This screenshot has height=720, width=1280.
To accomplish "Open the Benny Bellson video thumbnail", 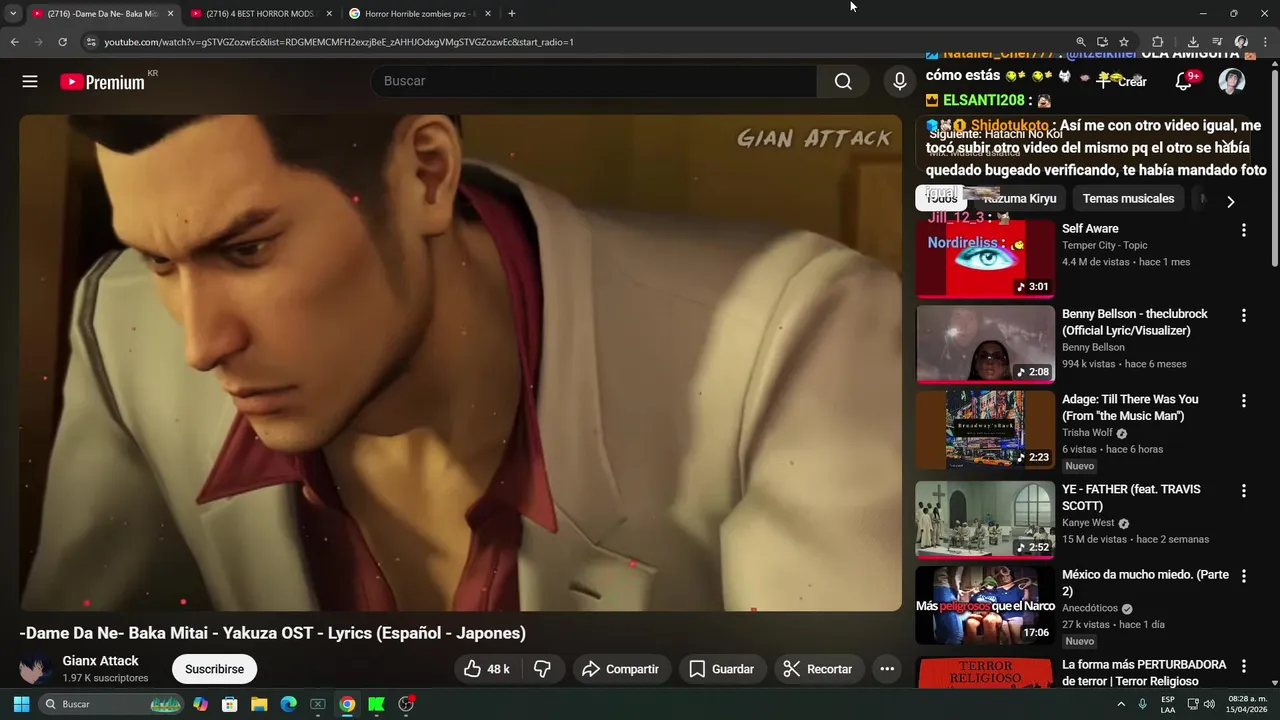I will pos(985,344).
